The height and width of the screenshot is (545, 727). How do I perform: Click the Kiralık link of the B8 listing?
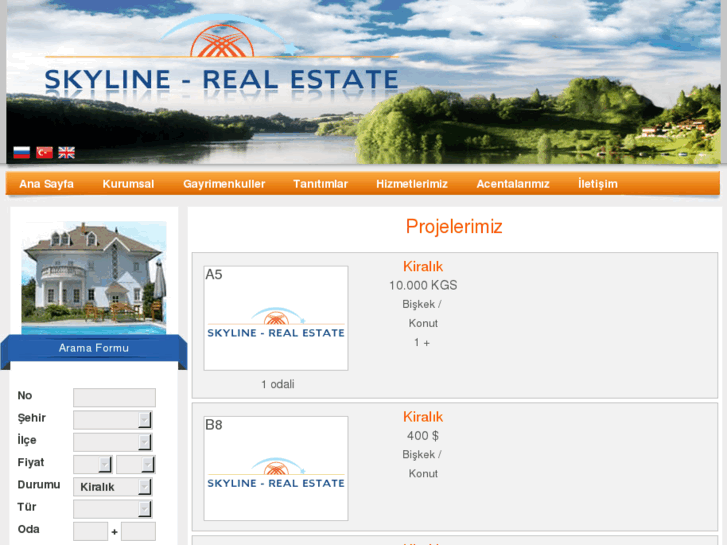pyautogui.click(x=423, y=417)
